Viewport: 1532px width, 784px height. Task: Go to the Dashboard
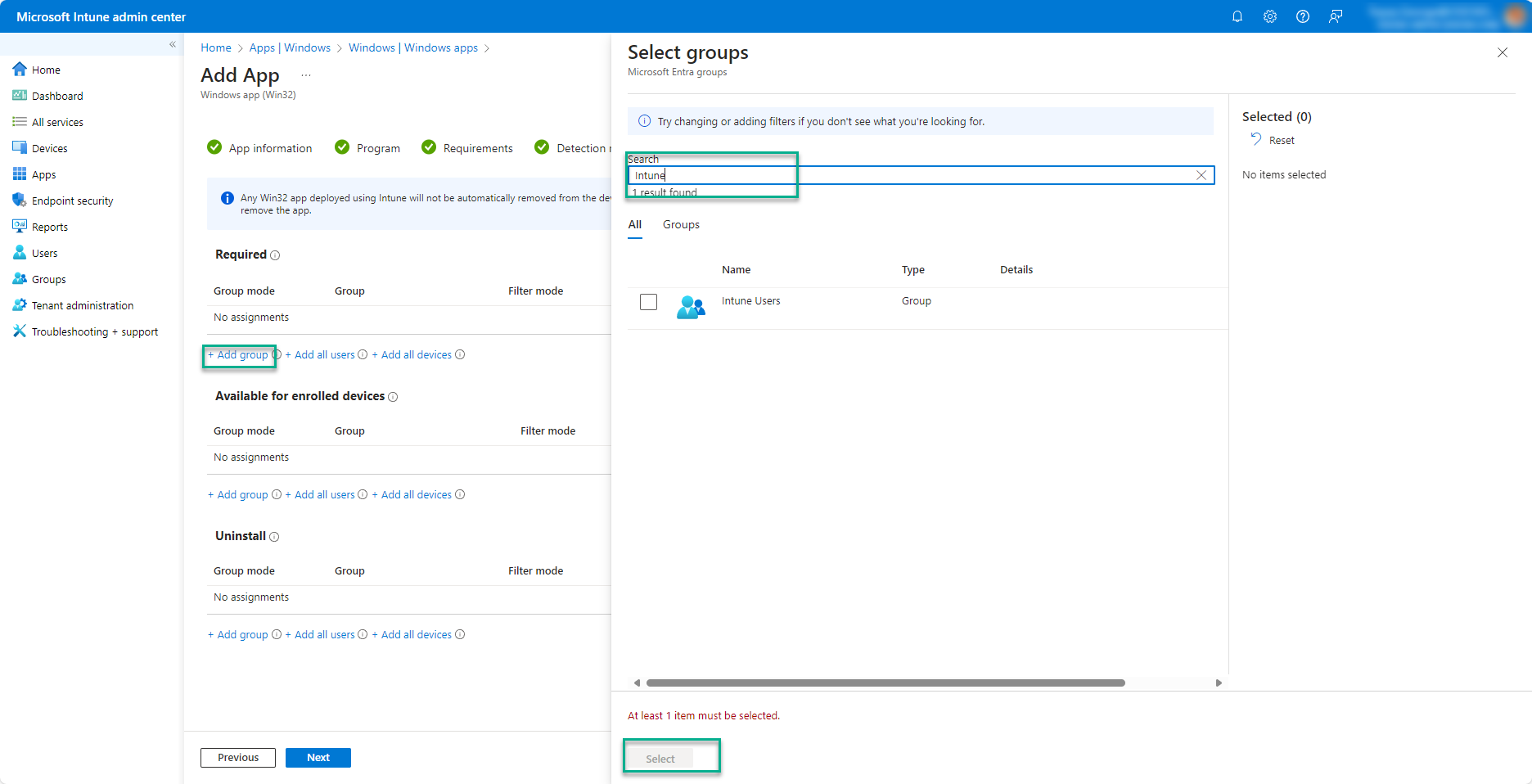point(56,96)
